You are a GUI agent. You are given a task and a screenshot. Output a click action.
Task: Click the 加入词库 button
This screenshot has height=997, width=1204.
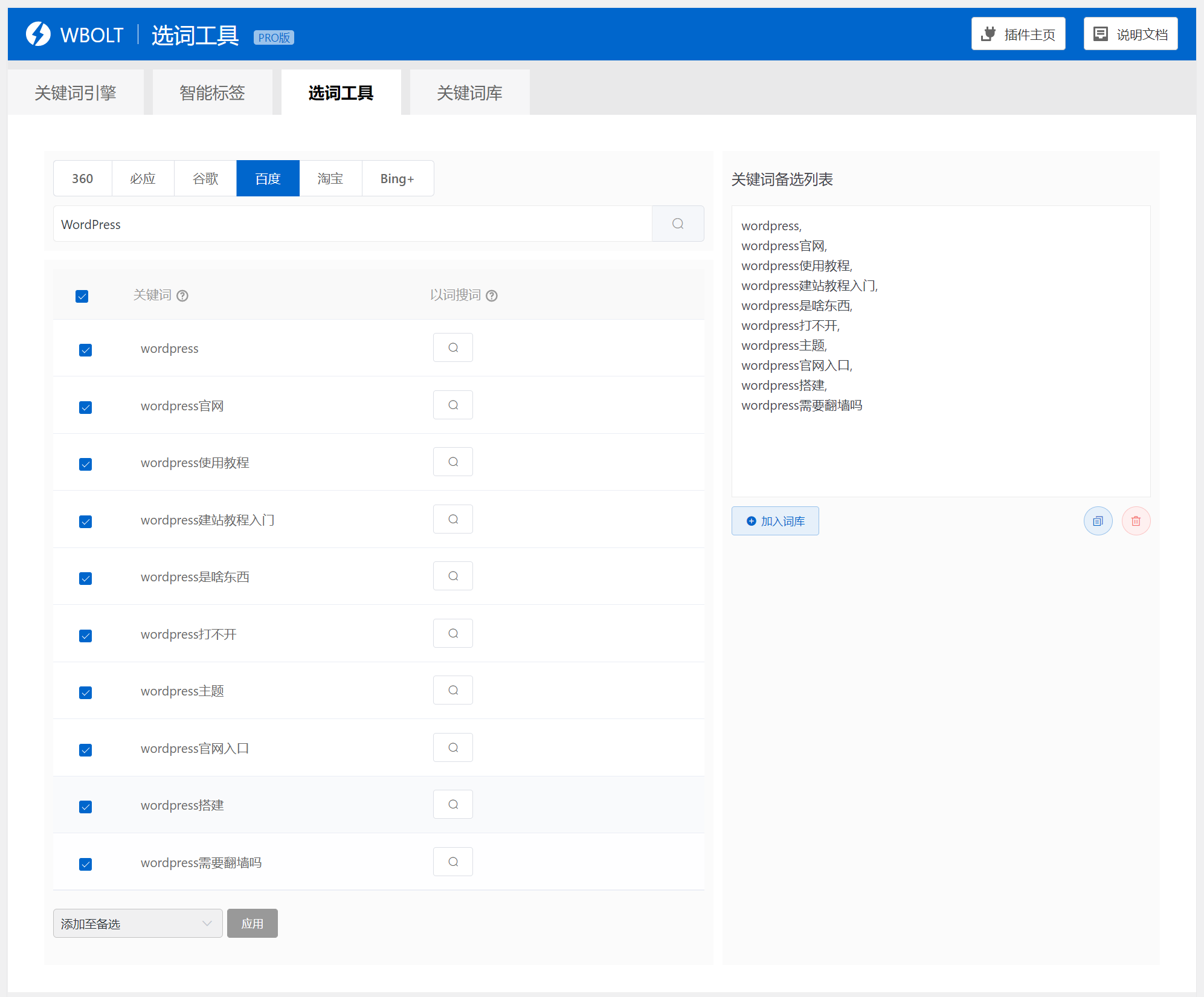pyautogui.click(x=775, y=521)
